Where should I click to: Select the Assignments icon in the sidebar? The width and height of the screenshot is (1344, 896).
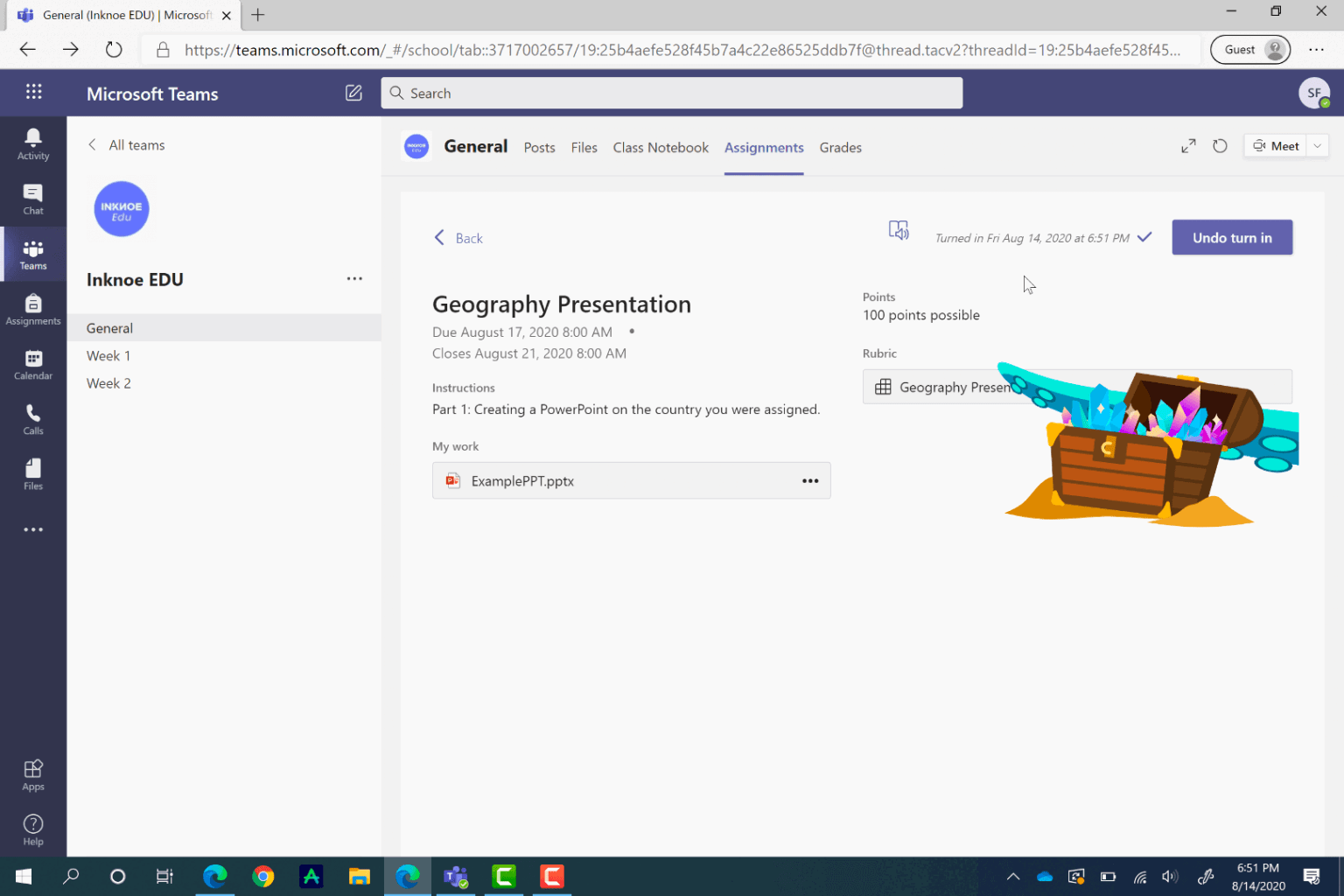(32, 309)
